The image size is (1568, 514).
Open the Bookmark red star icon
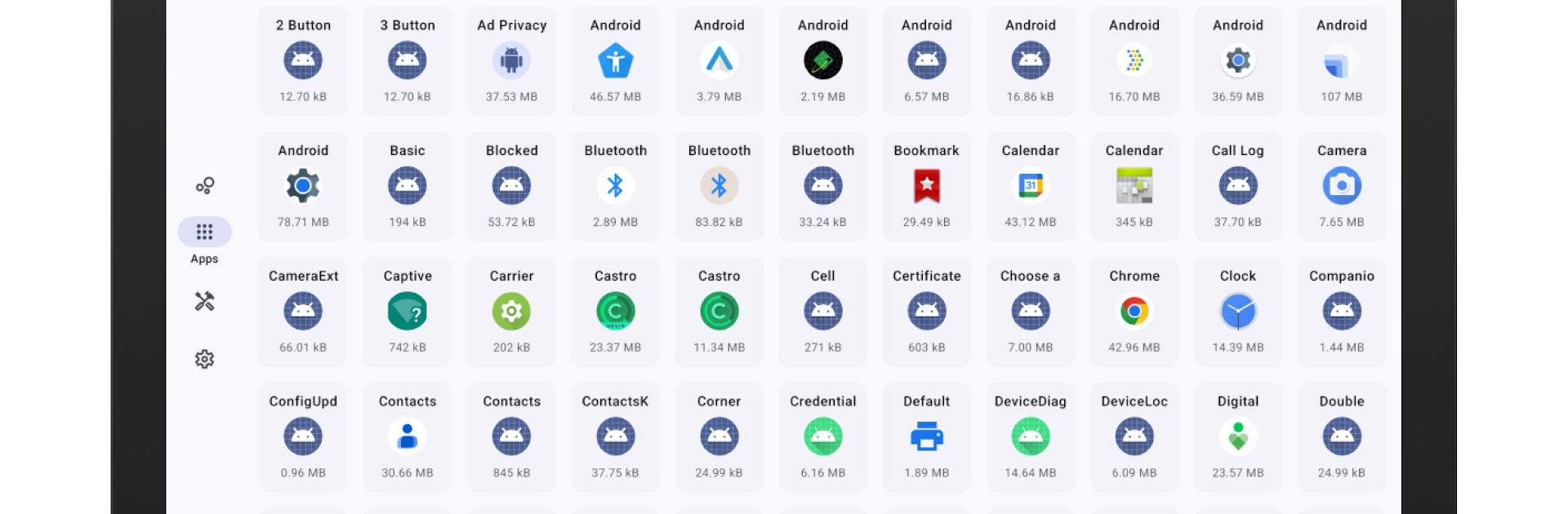[x=927, y=186]
